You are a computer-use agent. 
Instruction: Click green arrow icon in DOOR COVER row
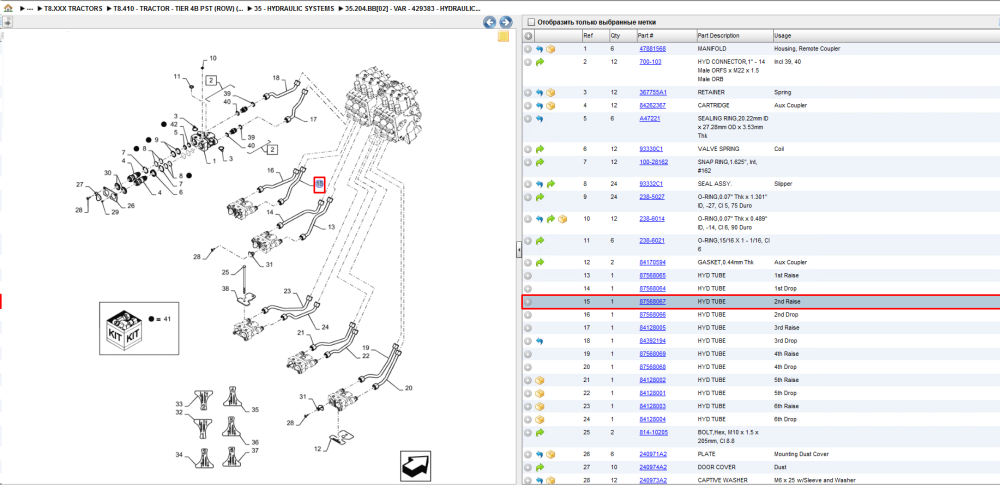[x=540, y=467]
